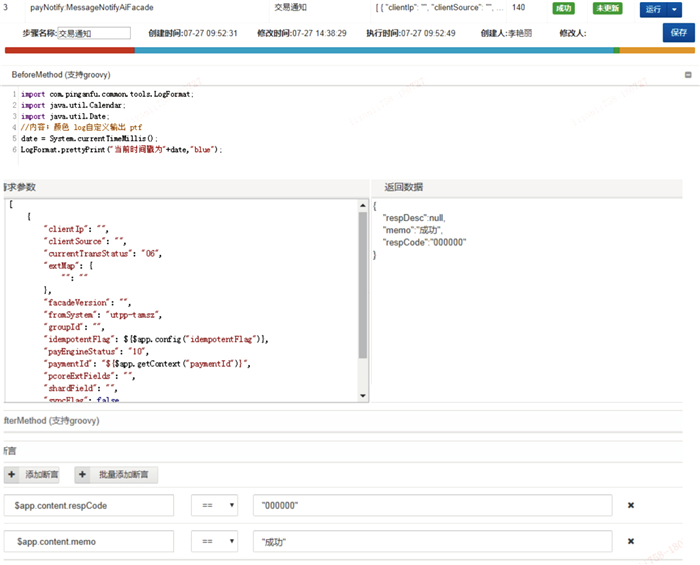Click payNotify.MessageNotifyAiFacade in the step row

(x=92, y=8)
